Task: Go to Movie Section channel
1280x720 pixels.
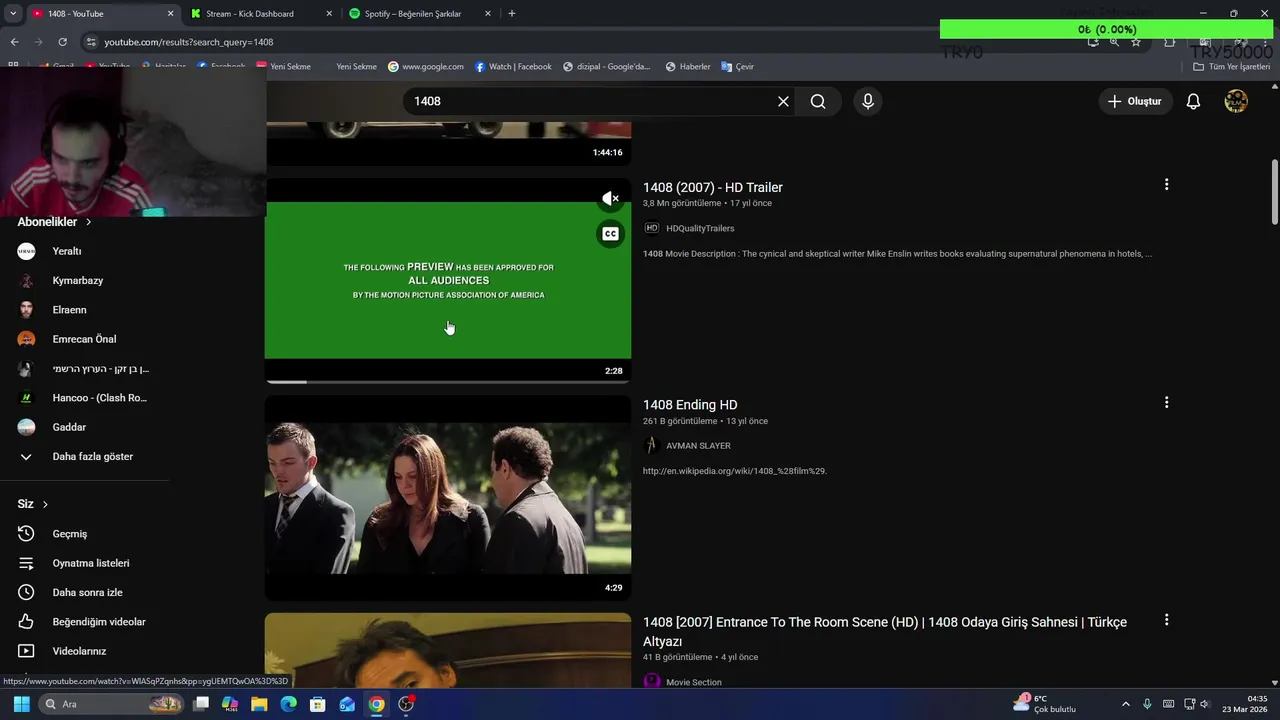Action: click(x=694, y=682)
